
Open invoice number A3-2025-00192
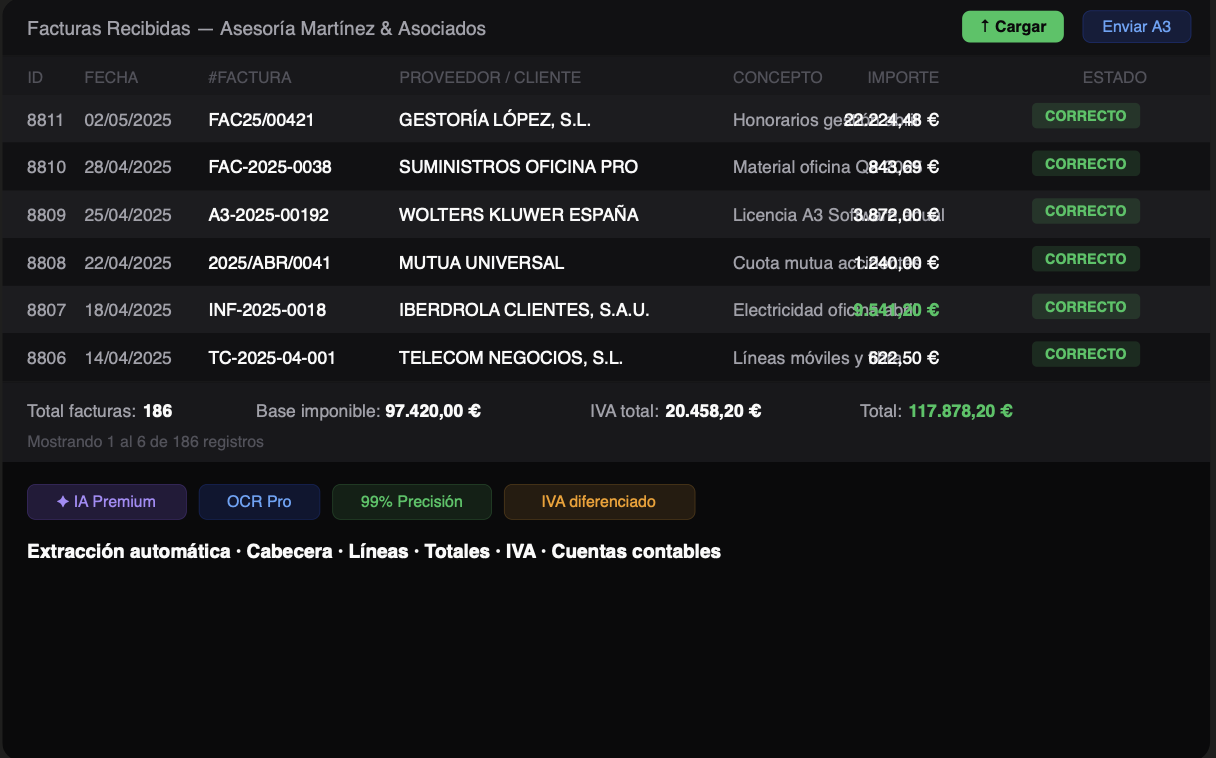point(268,215)
